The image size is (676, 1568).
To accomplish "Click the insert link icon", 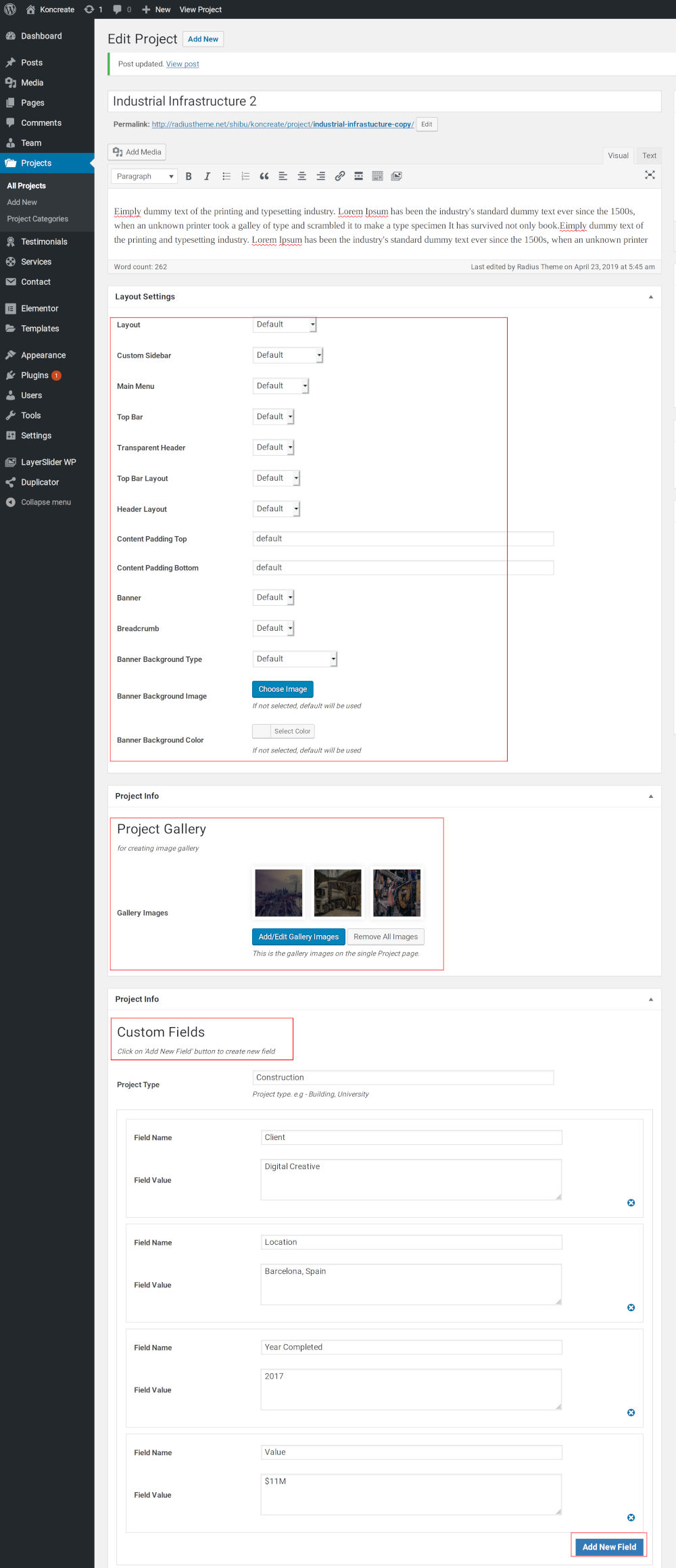I will pos(340,176).
